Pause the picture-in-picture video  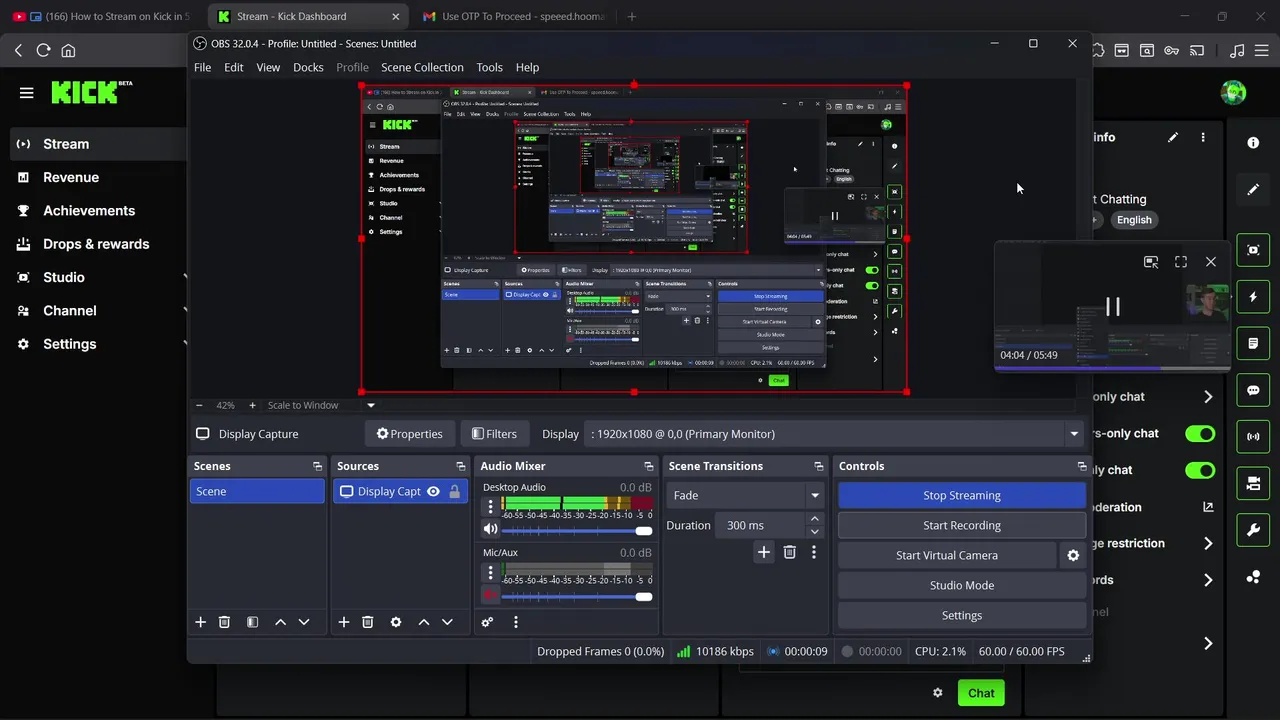point(1112,307)
